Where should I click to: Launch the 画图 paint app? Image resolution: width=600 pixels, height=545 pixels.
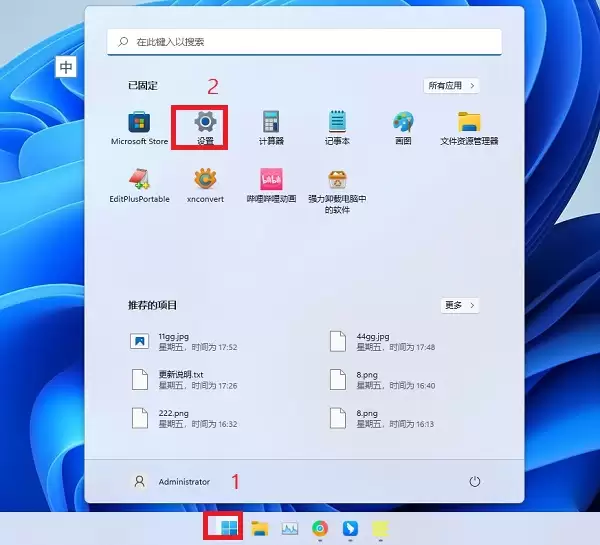pyautogui.click(x=403, y=128)
